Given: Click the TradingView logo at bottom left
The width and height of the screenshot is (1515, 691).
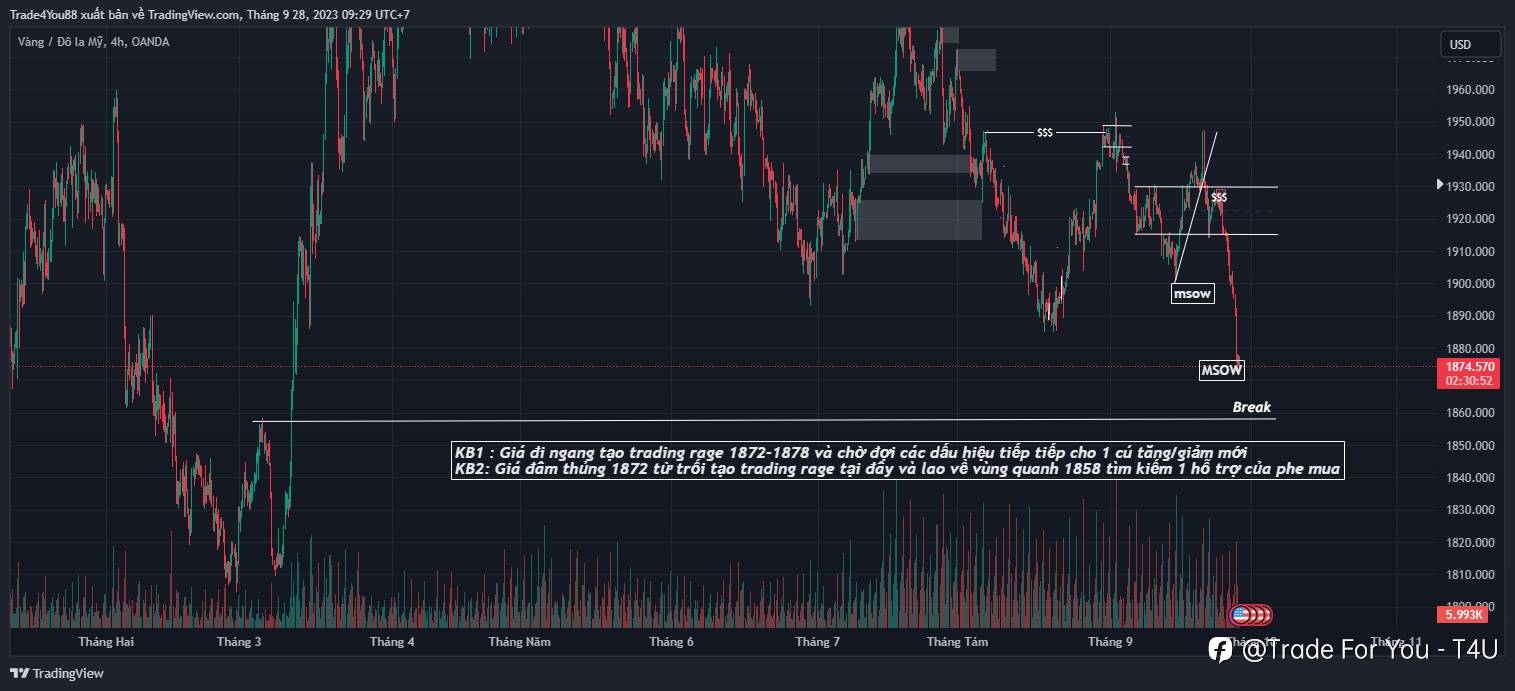Looking at the screenshot, I should coord(57,673).
